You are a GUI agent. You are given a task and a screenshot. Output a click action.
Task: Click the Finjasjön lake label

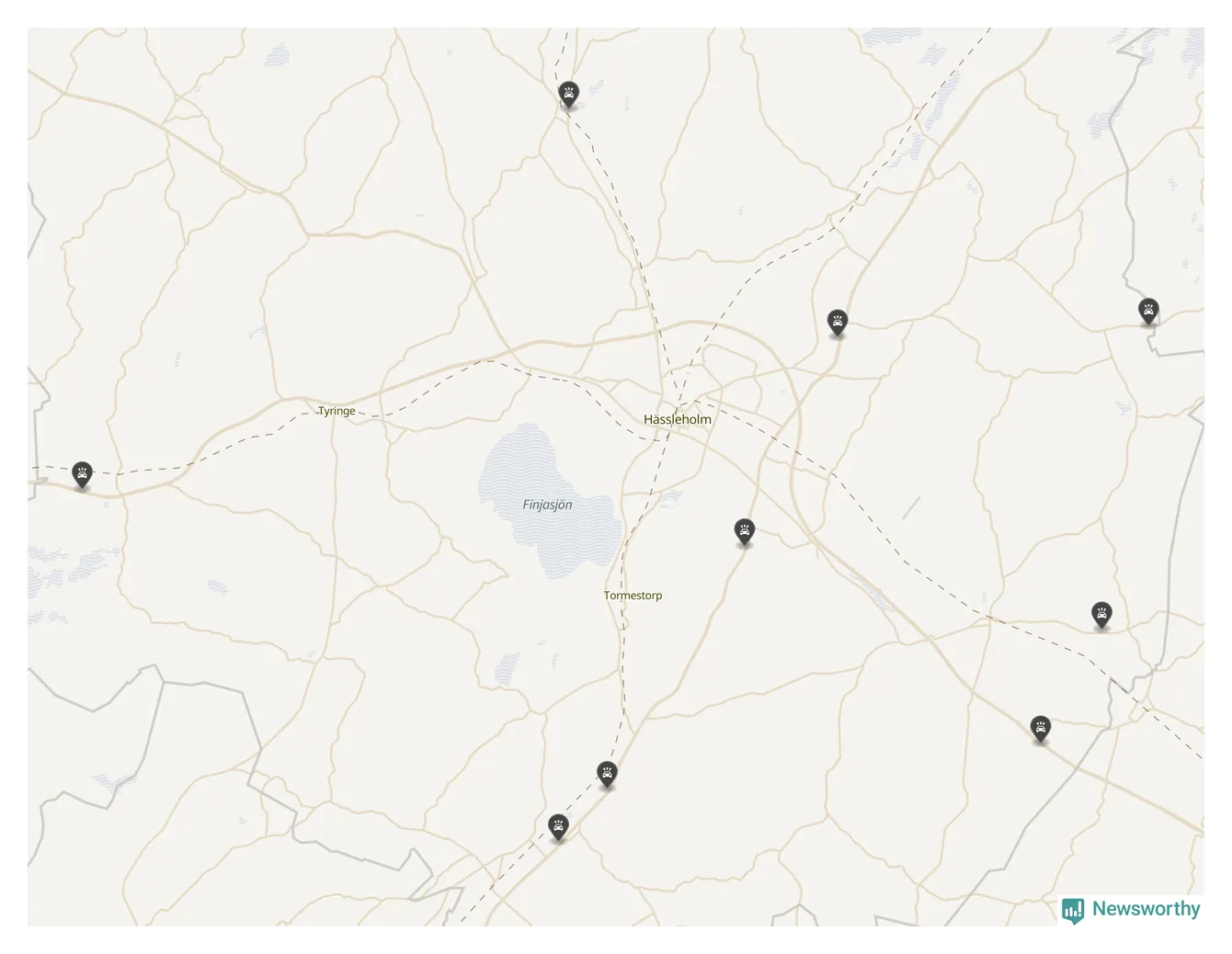[547, 505]
